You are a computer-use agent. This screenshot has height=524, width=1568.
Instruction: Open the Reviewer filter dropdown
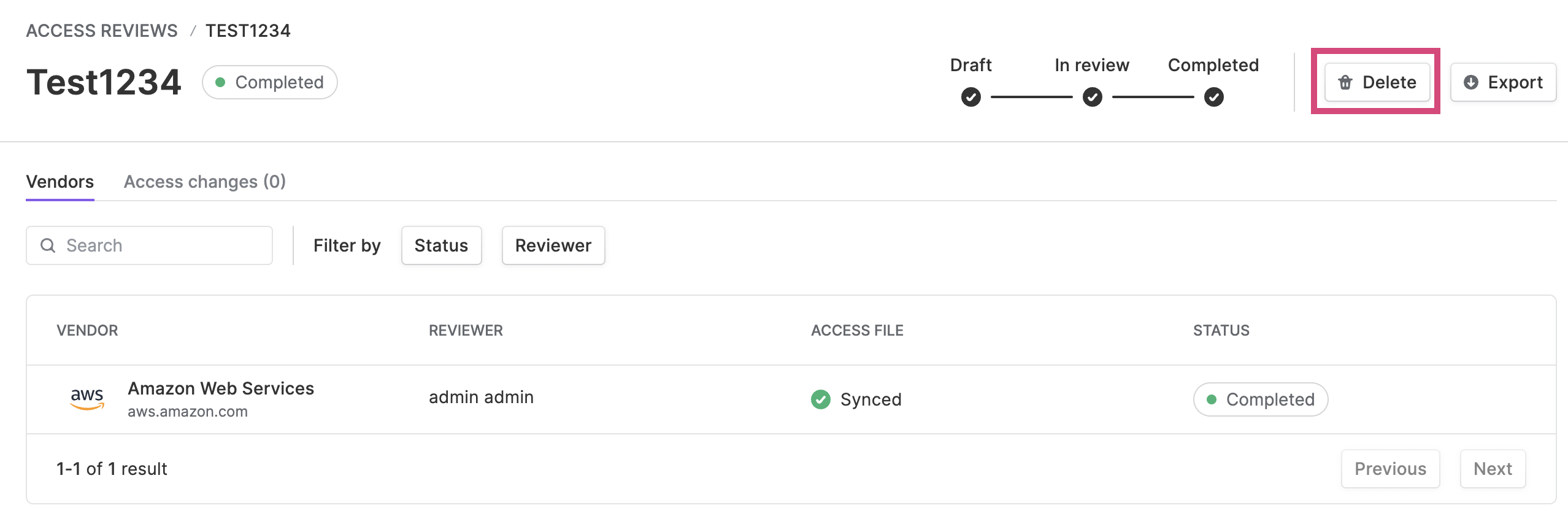pos(553,245)
